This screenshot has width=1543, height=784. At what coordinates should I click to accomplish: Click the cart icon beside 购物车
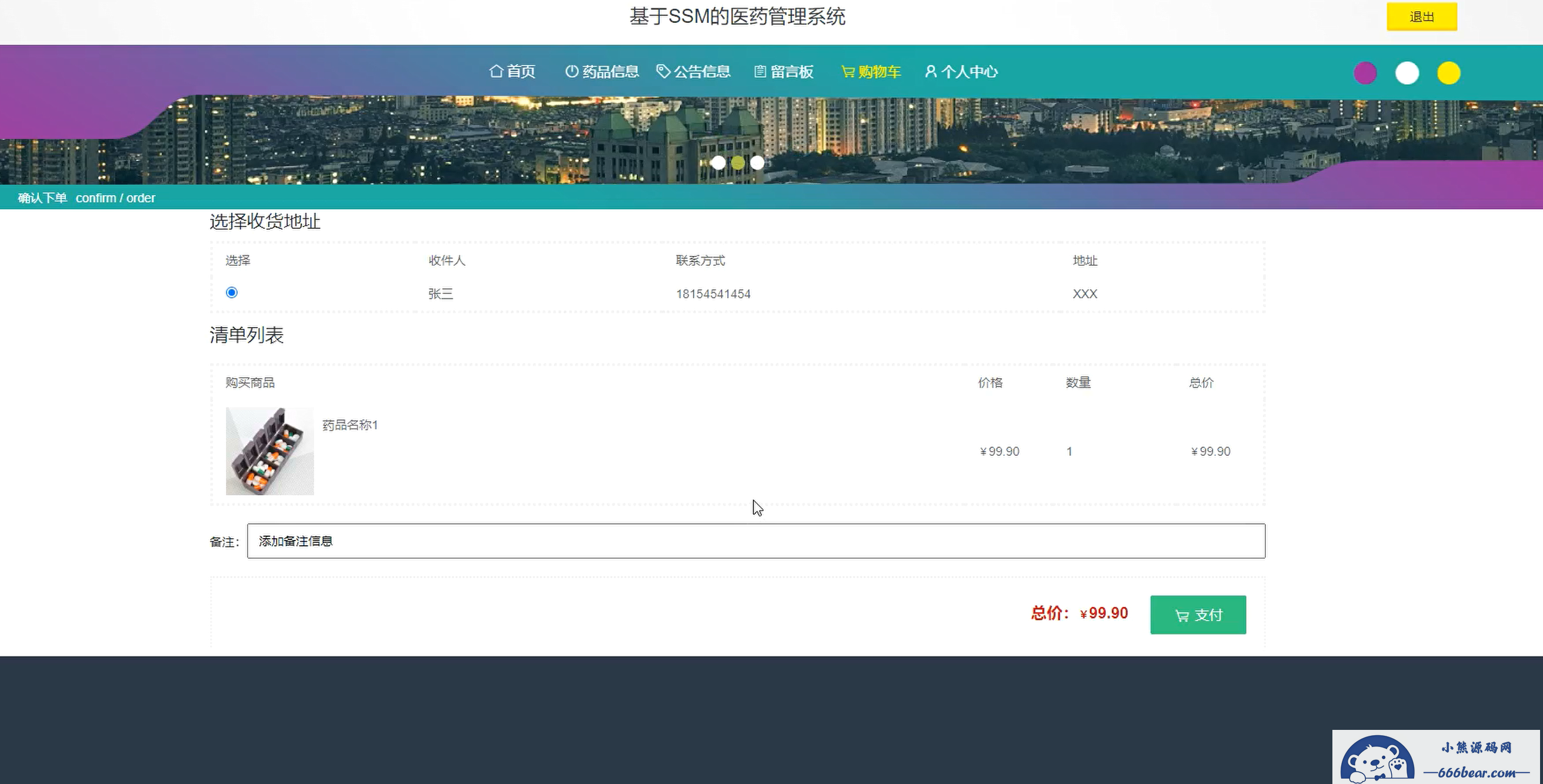tap(848, 71)
